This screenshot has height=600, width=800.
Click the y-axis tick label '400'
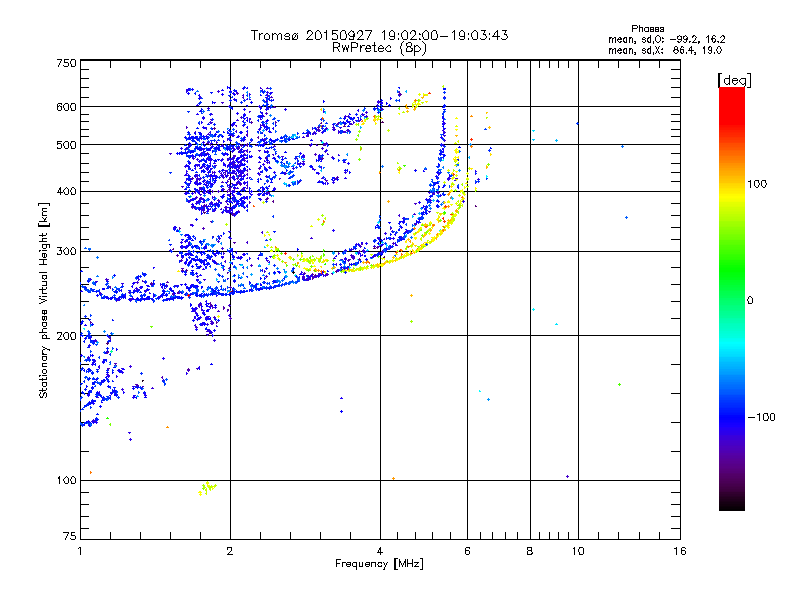(x=66, y=191)
